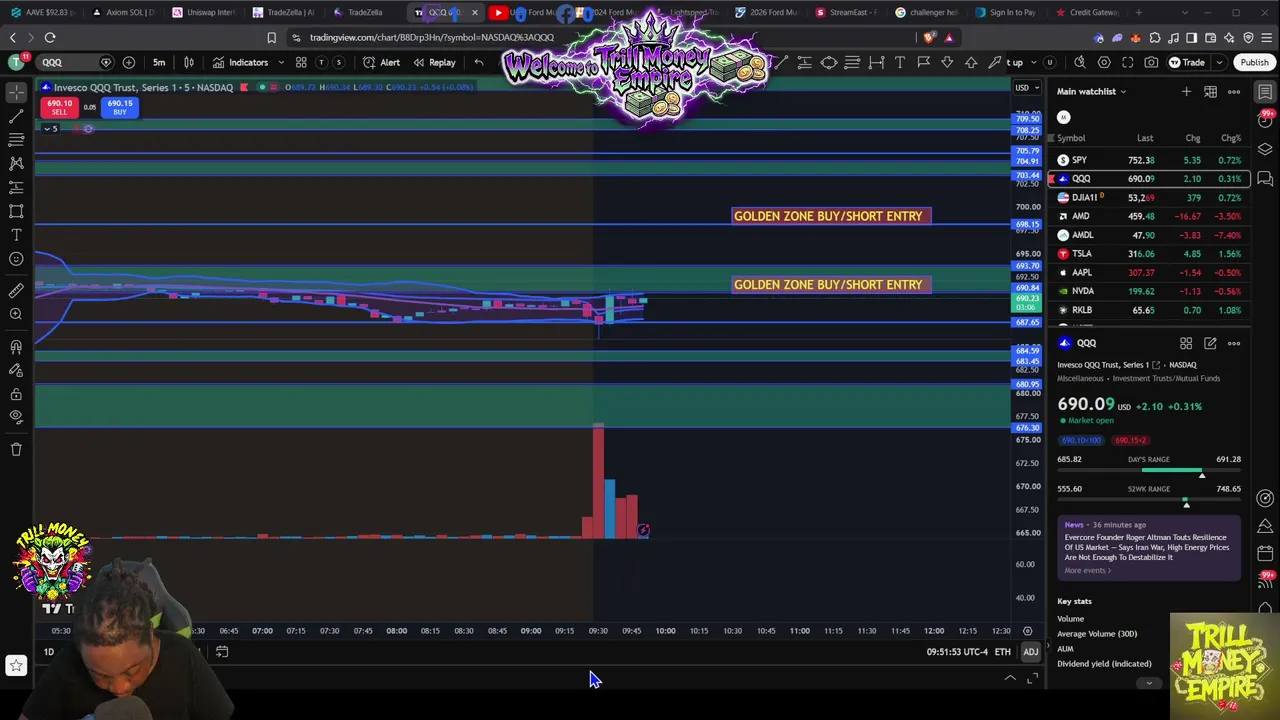This screenshot has height=720, width=1280.
Task: Click the undo arrow in toolbar
Action: point(479,62)
